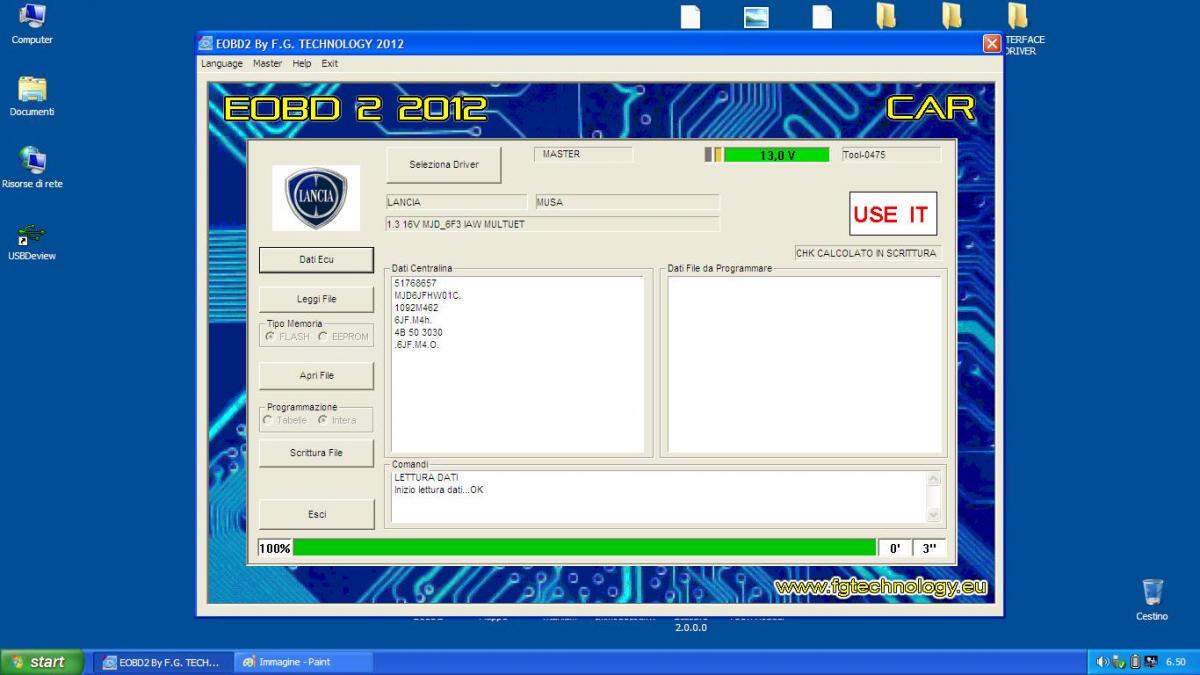Click the Lancia brand logo
Image resolution: width=1200 pixels, height=675 pixels.
tap(316, 198)
